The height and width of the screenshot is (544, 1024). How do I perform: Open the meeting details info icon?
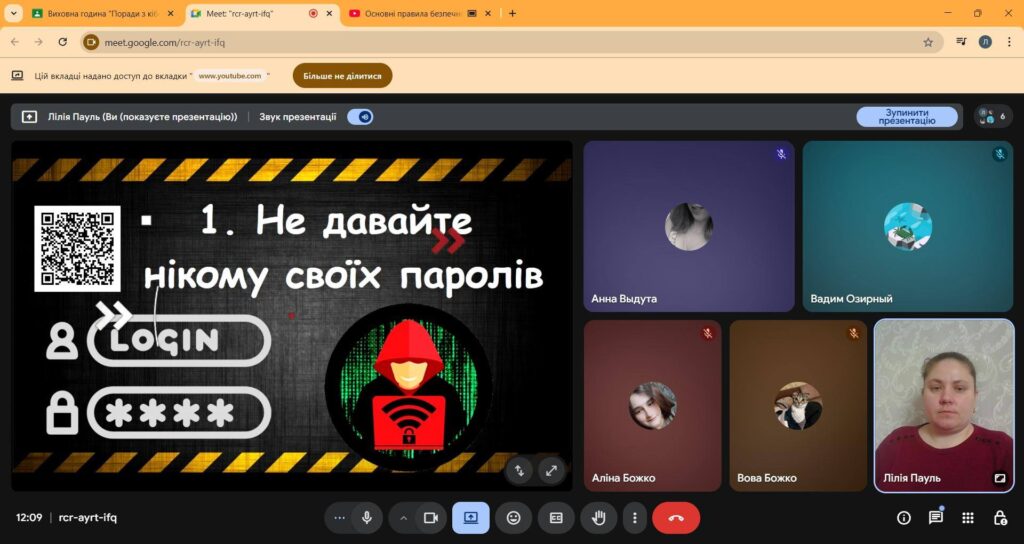903,518
